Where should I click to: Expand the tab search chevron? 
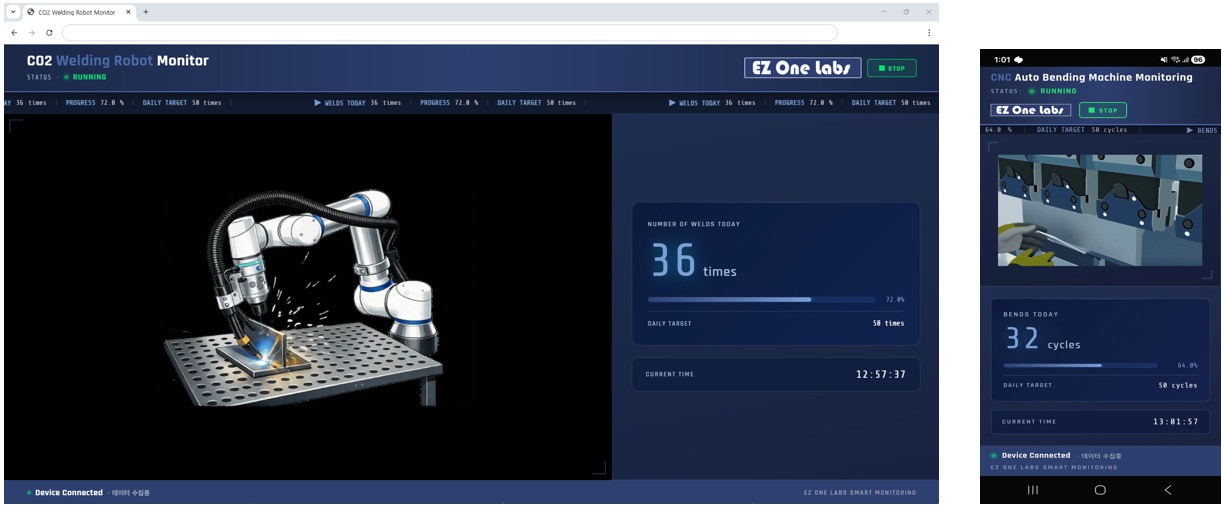pos(13,12)
